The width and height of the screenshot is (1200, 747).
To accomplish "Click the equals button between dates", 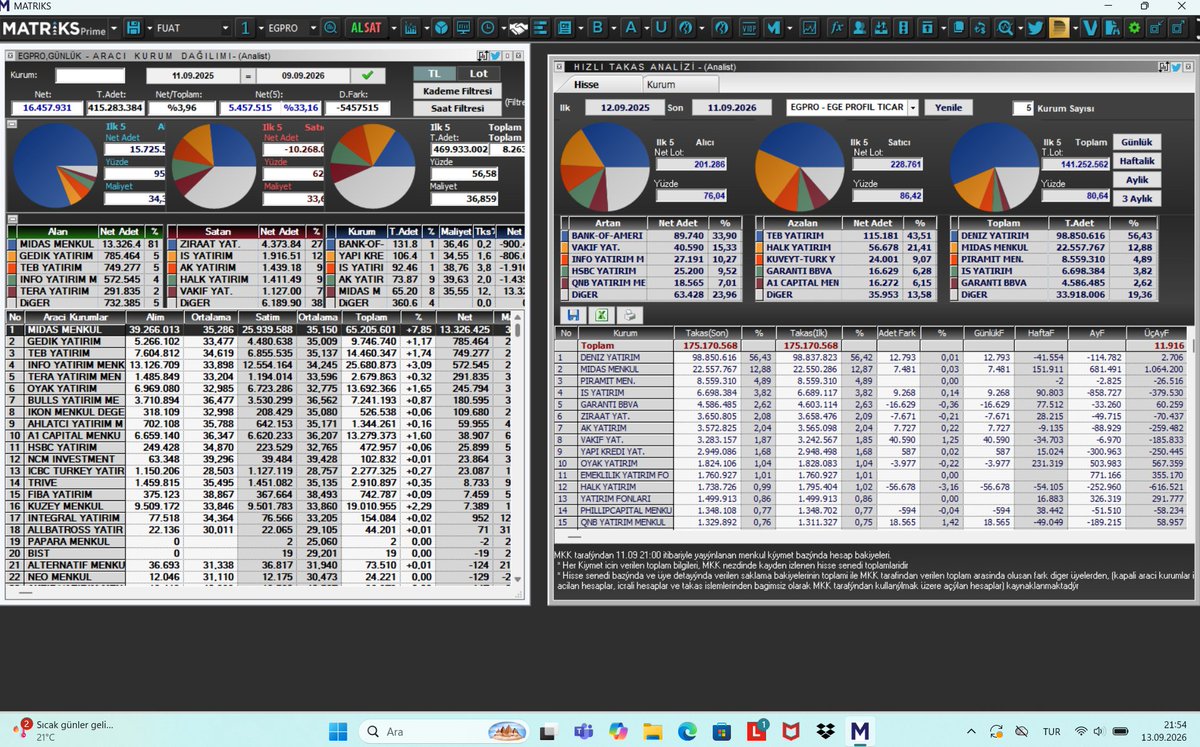I will 248,75.
